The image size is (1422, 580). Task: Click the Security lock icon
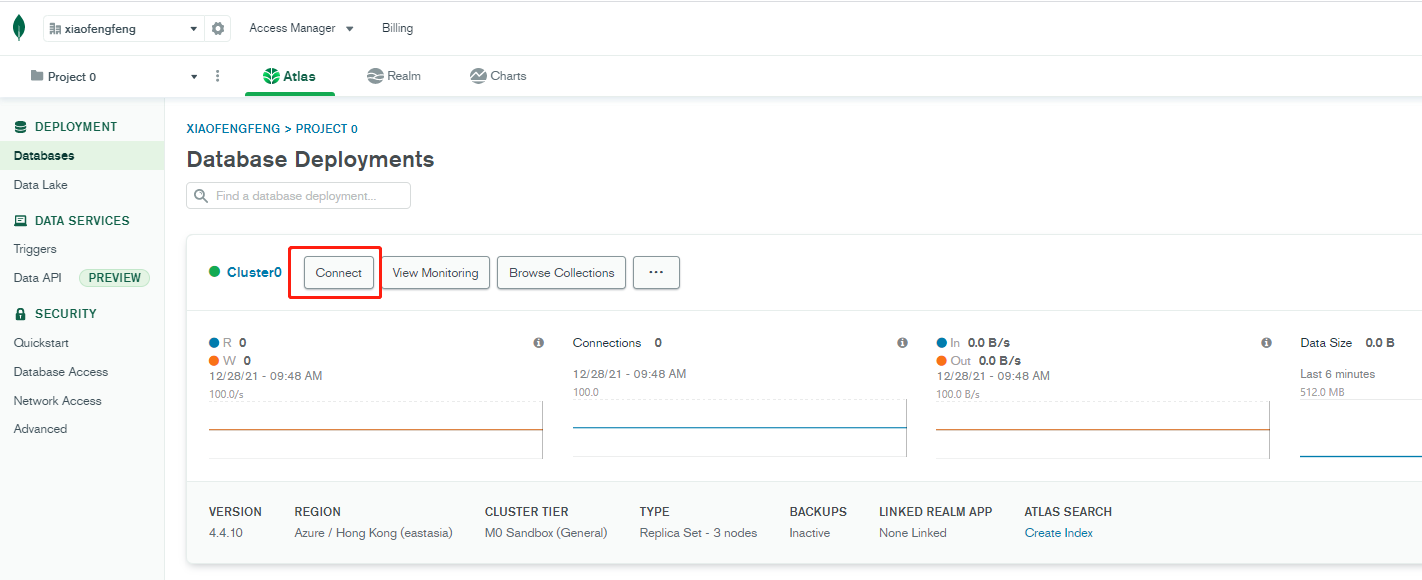pos(21,314)
